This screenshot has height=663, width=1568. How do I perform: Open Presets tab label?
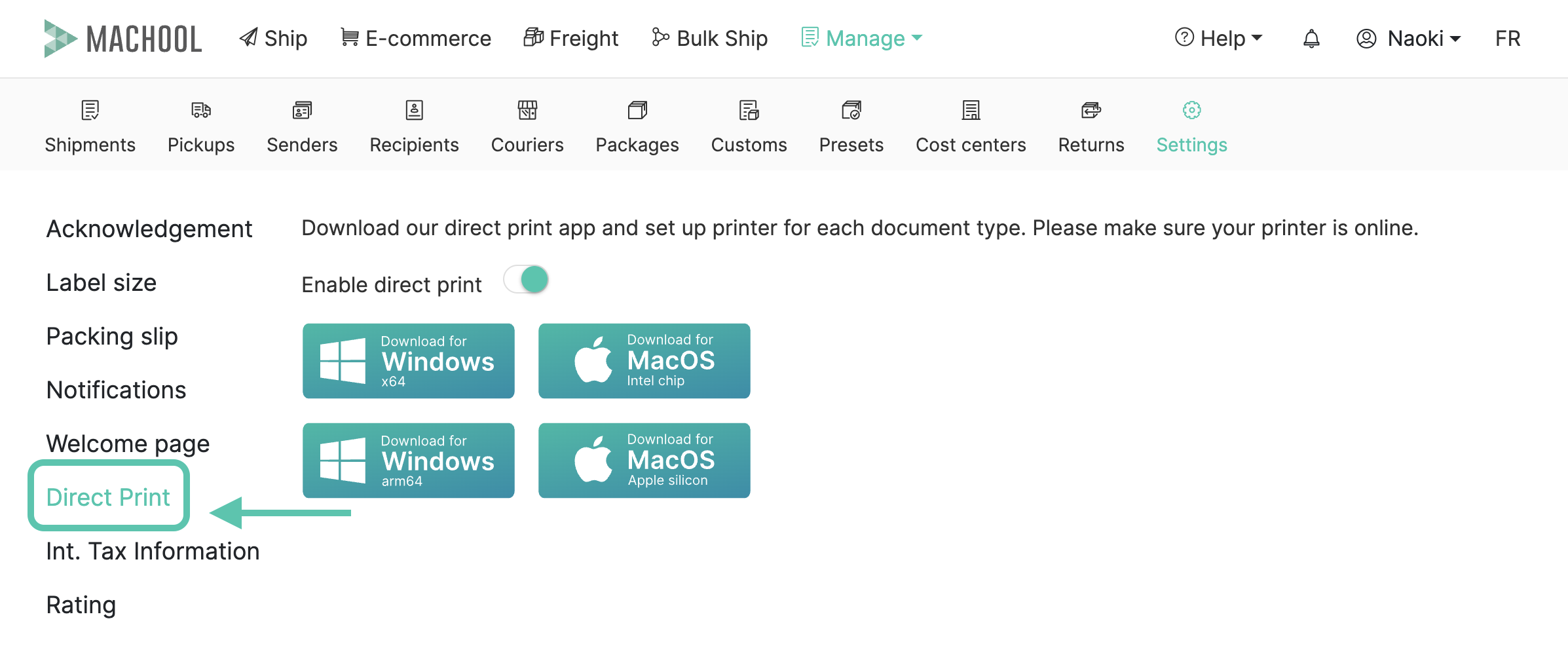pos(851,145)
